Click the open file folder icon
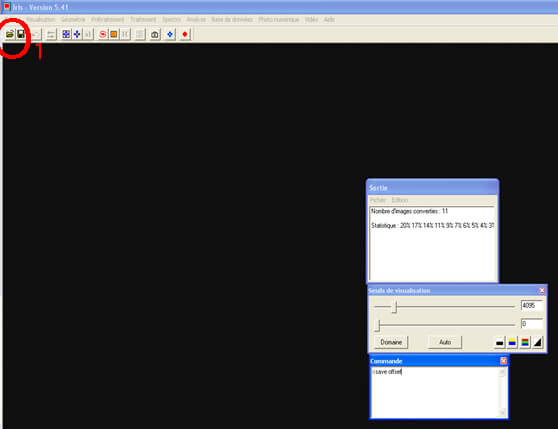This screenshot has width=558, height=429. point(10,34)
